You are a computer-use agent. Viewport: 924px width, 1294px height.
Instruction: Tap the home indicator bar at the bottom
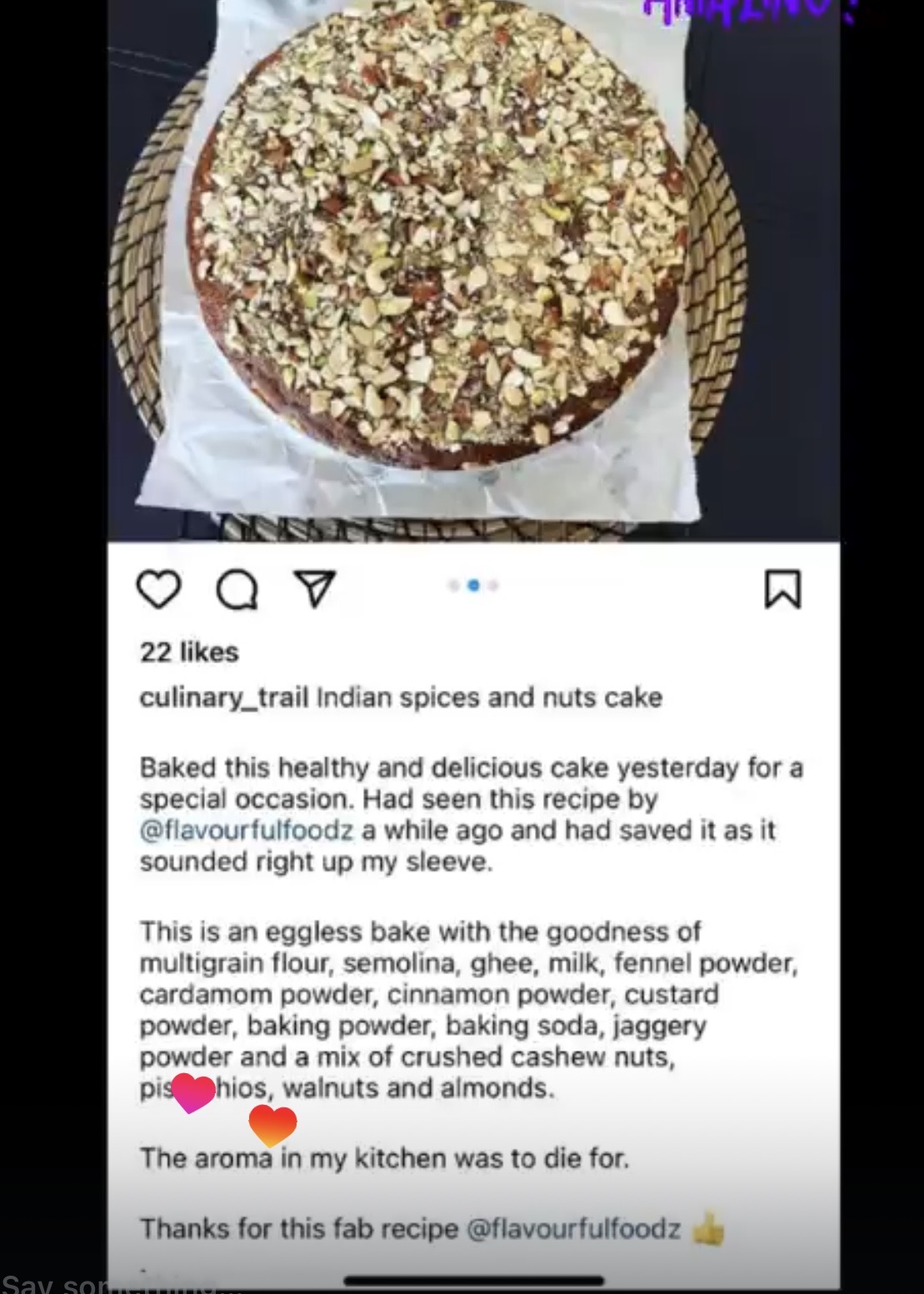(x=474, y=1281)
